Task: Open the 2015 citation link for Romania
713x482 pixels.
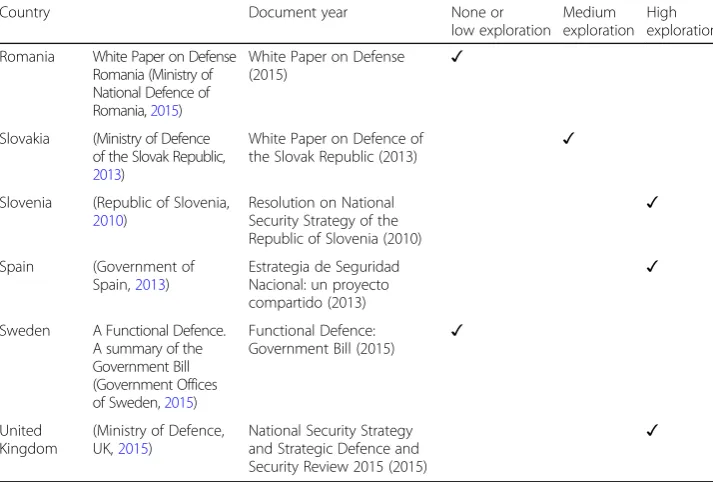Action: [164, 110]
